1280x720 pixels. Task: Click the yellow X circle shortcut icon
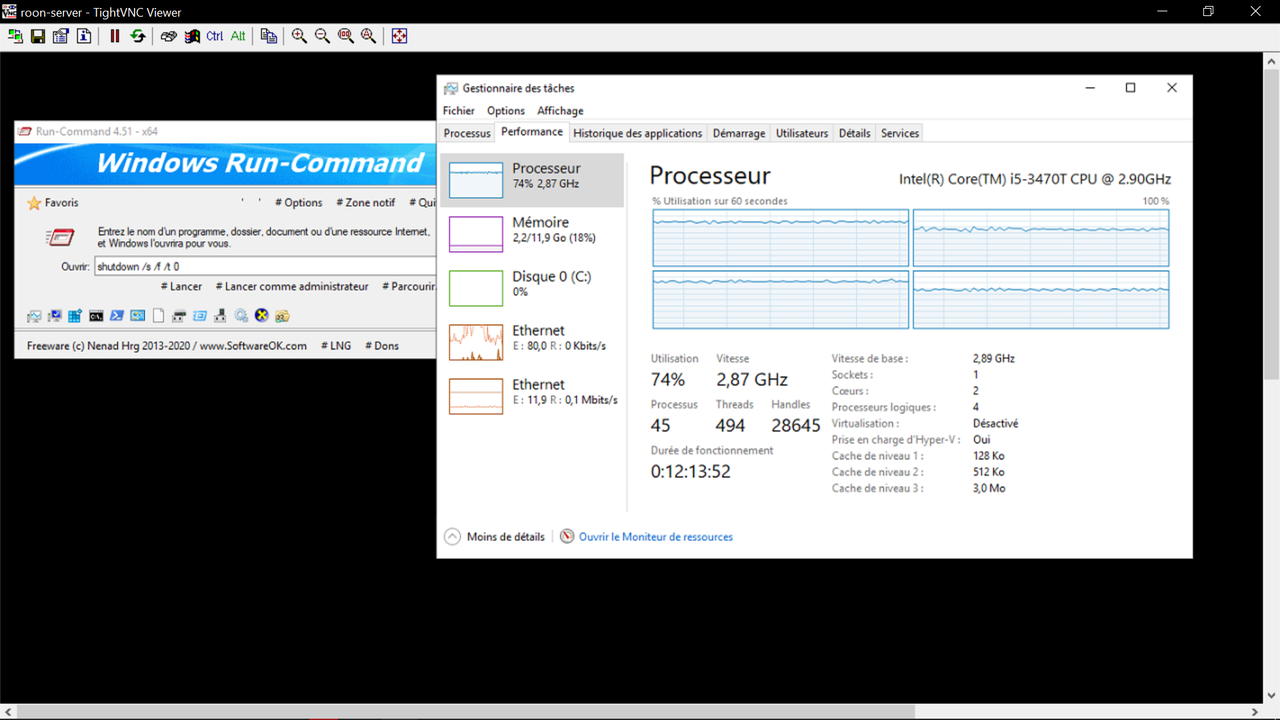click(262, 316)
